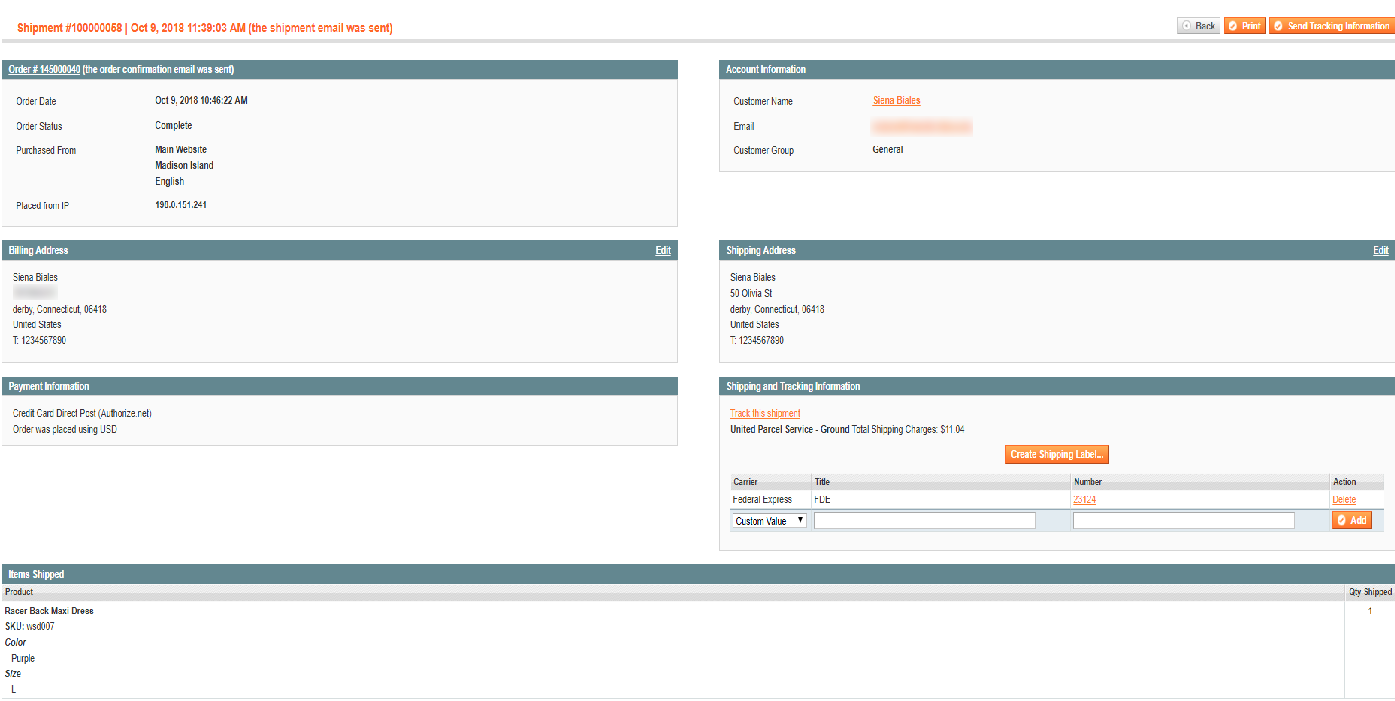Click Track this shipment link
This screenshot has width=1395, height=701.
click(x=764, y=414)
